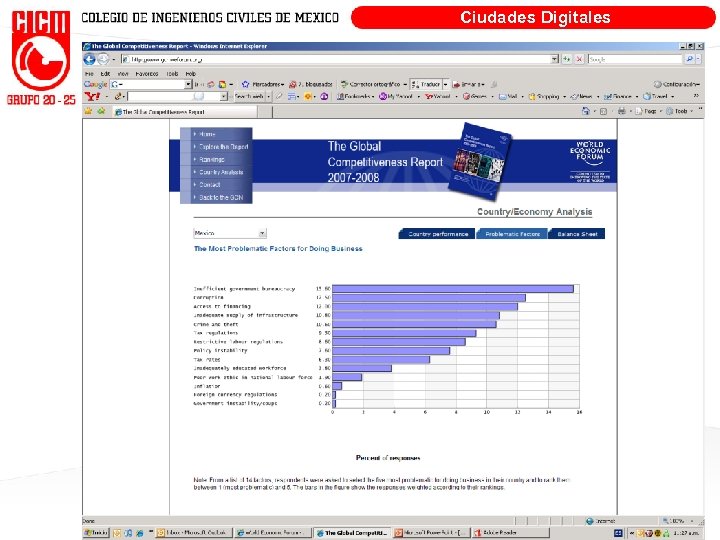Click the address bar URL field
Screen dimensions: 720x540
pos(336,59)
